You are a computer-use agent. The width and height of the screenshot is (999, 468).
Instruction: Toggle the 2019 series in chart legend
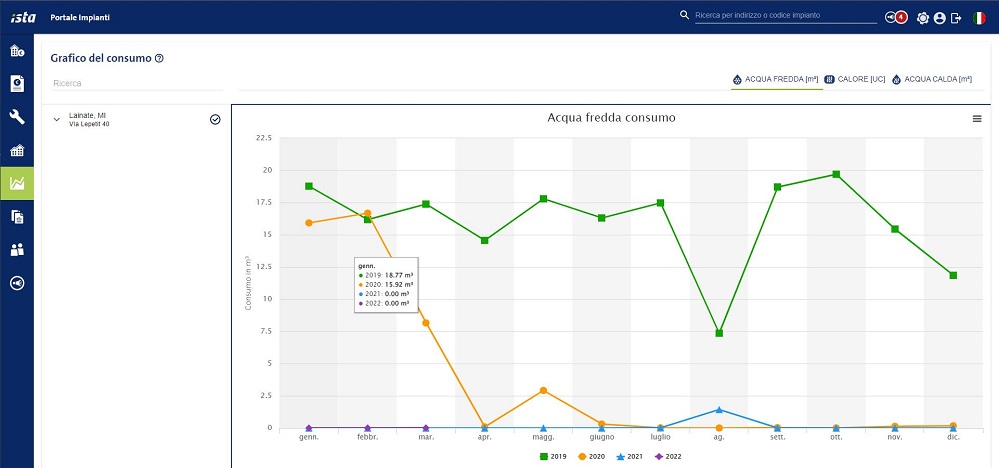(x=551, y=456)
